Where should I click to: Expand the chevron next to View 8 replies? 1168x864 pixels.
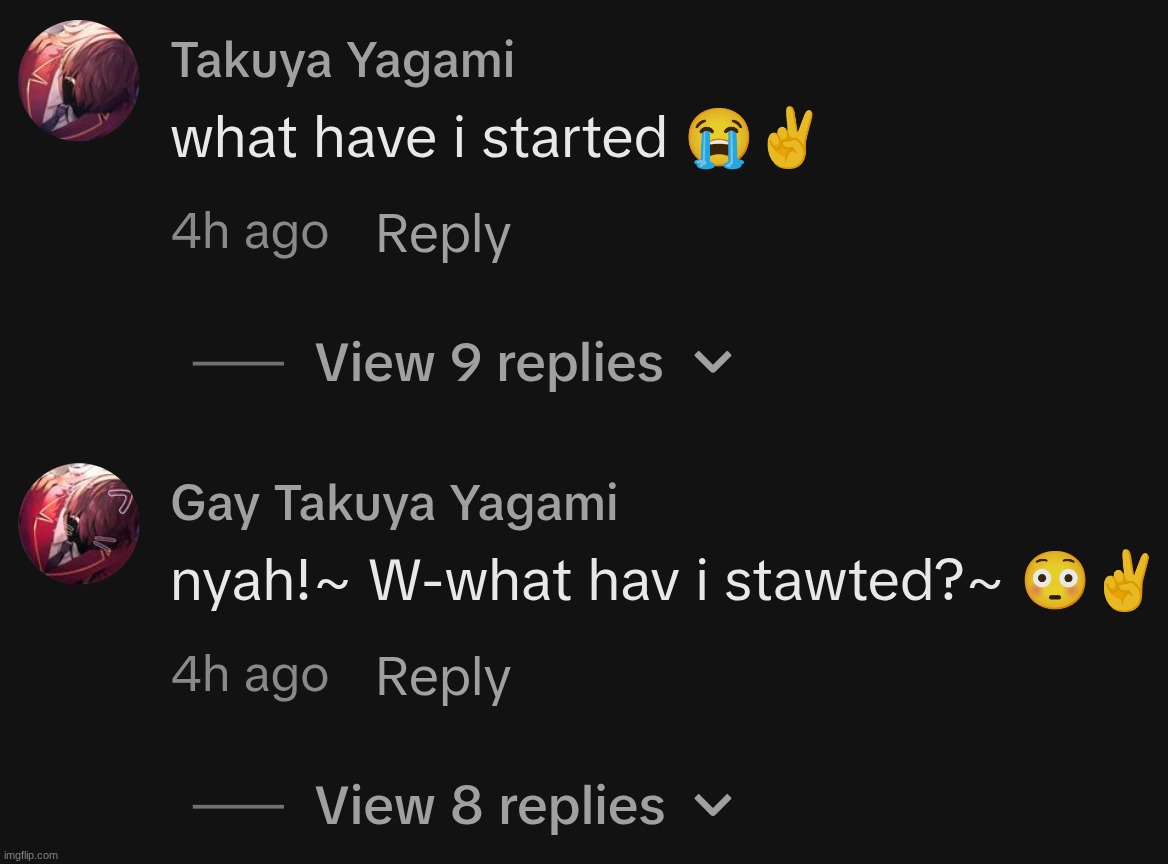[713, 805]
